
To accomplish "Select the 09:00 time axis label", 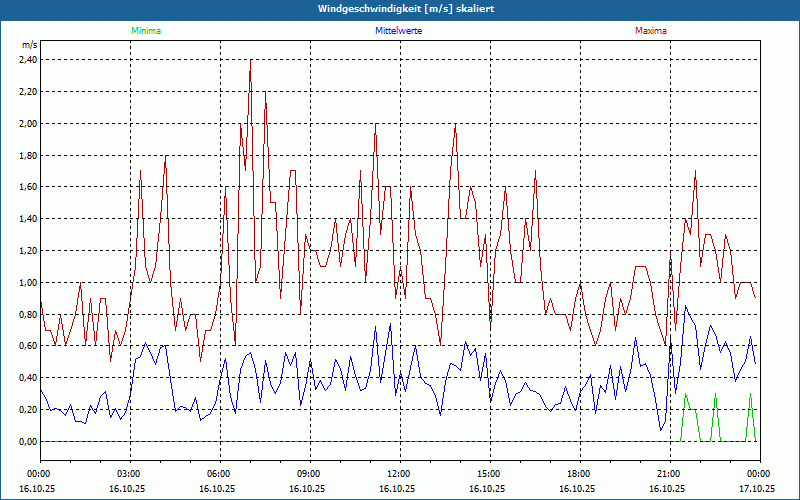I will pos(309,473).
